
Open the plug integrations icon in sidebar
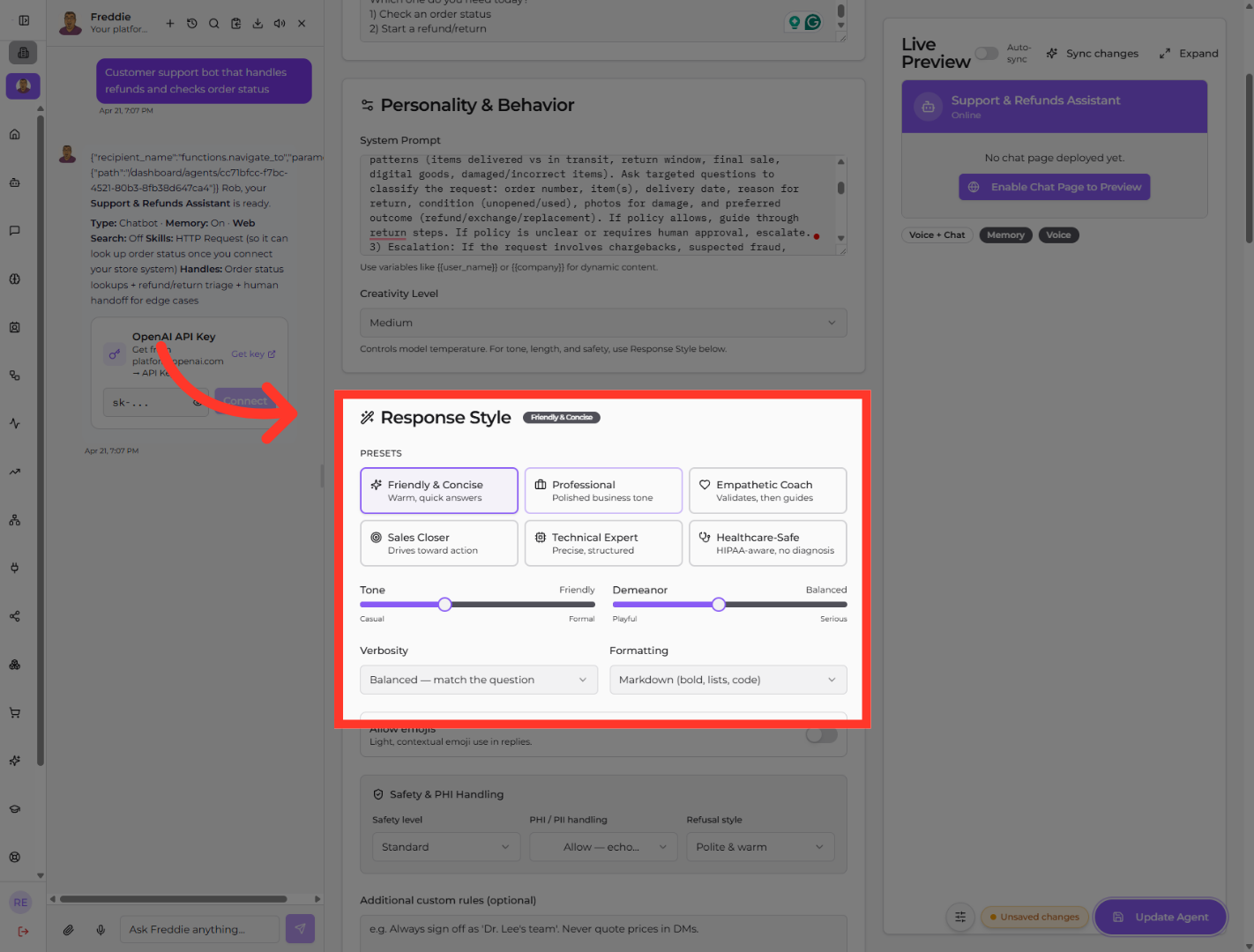(x=15, y=568)
